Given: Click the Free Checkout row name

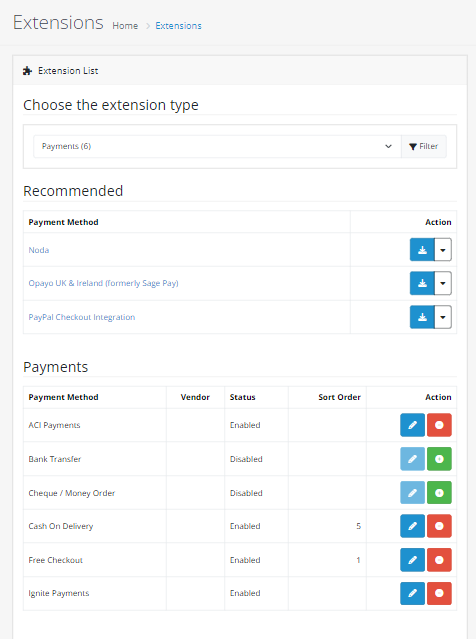Looking at the screenshot, I should (55, 560).
